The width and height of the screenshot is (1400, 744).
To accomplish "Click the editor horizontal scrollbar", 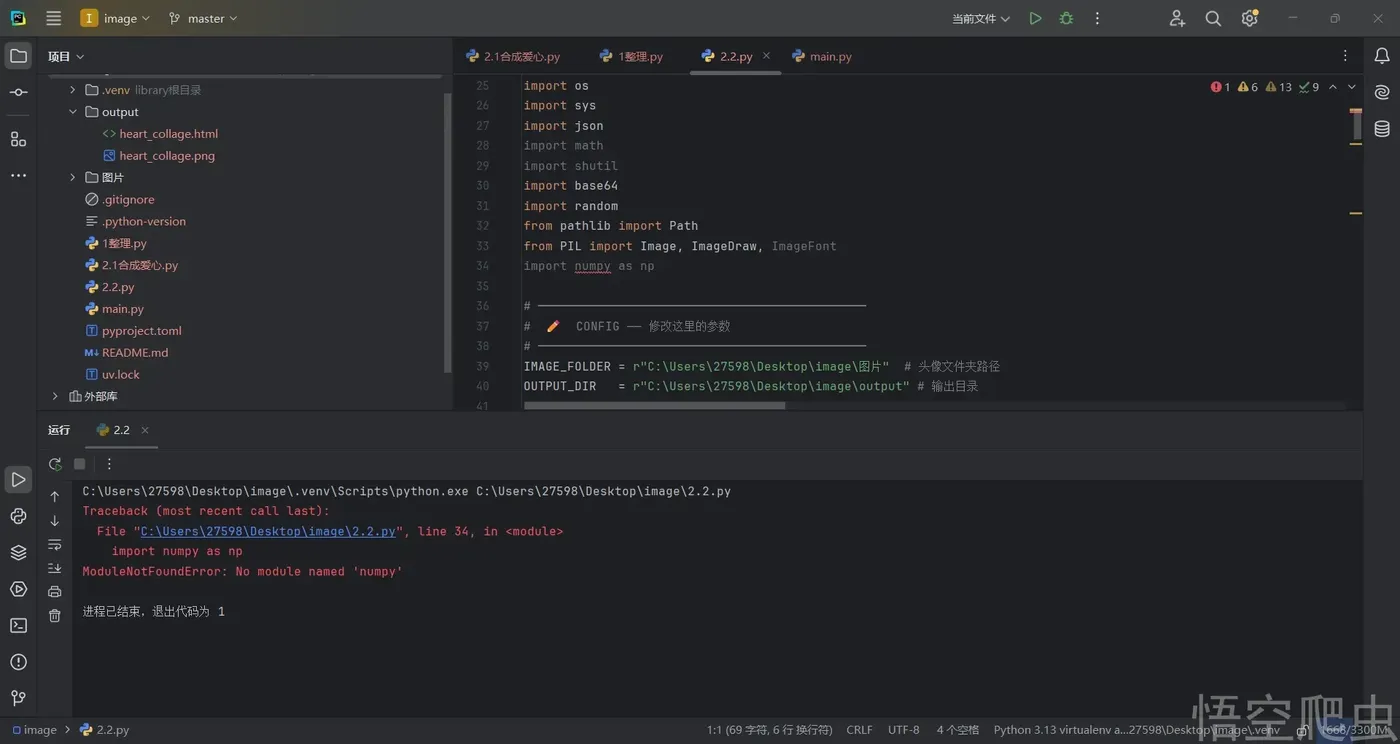I will (x=654, y=406).
